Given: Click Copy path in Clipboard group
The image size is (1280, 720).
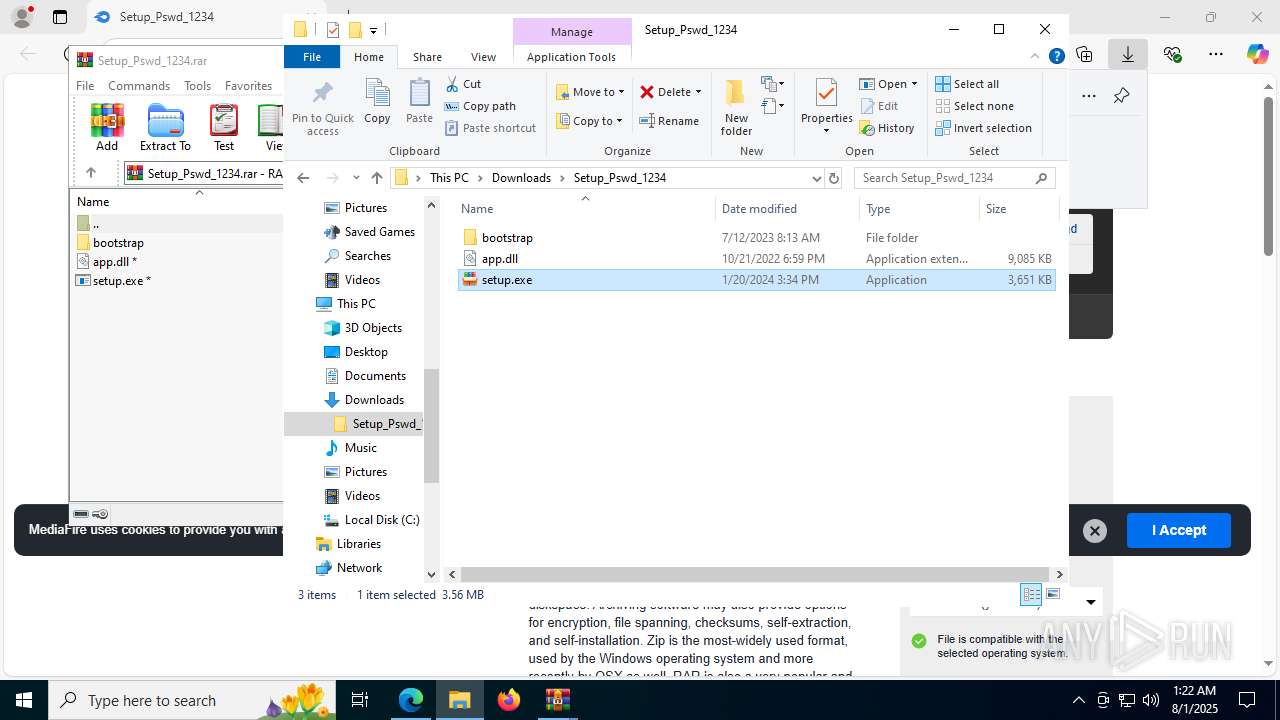Looking at the screenshot, I should pos(480,106).
